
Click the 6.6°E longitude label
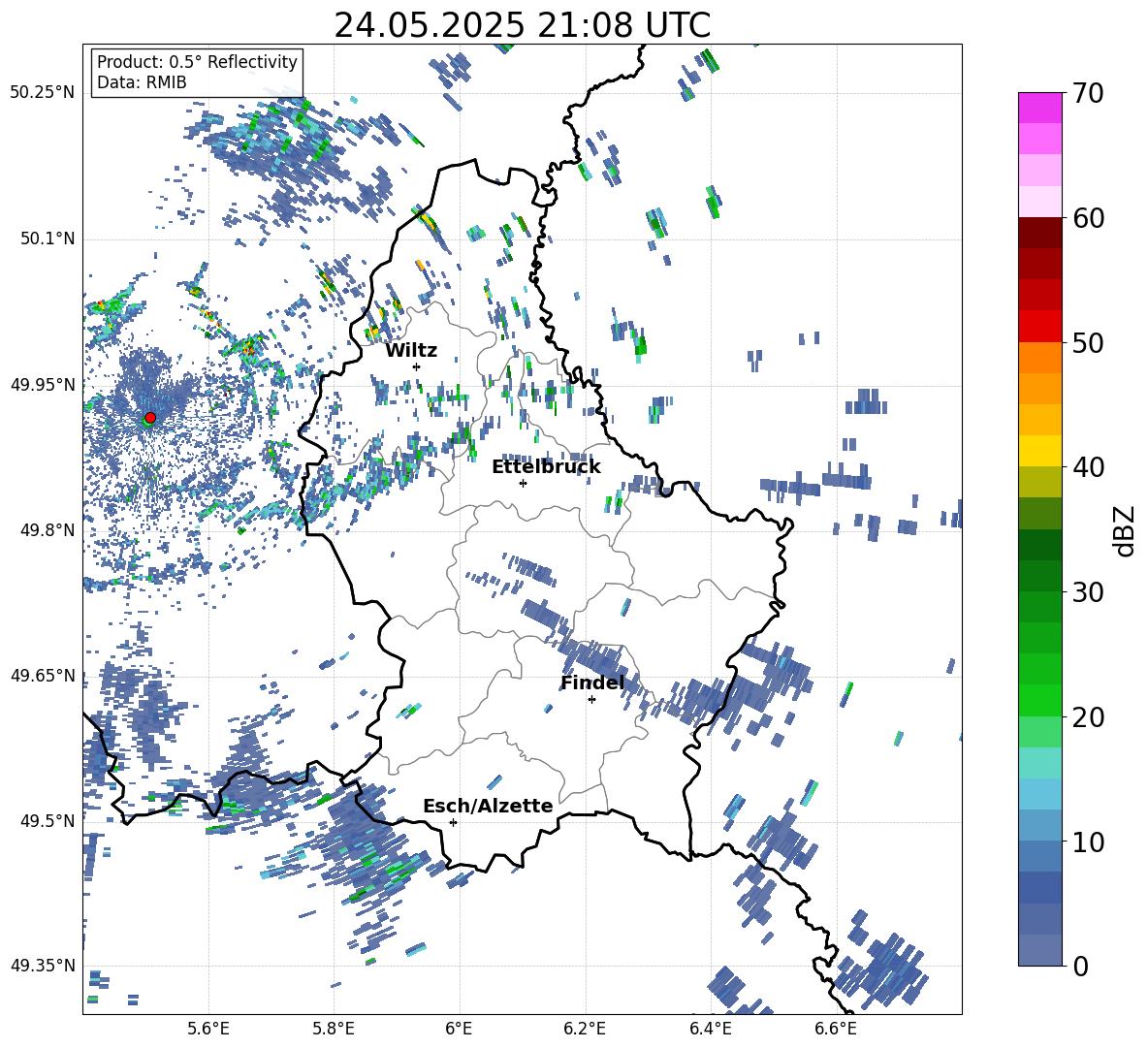836,1029
